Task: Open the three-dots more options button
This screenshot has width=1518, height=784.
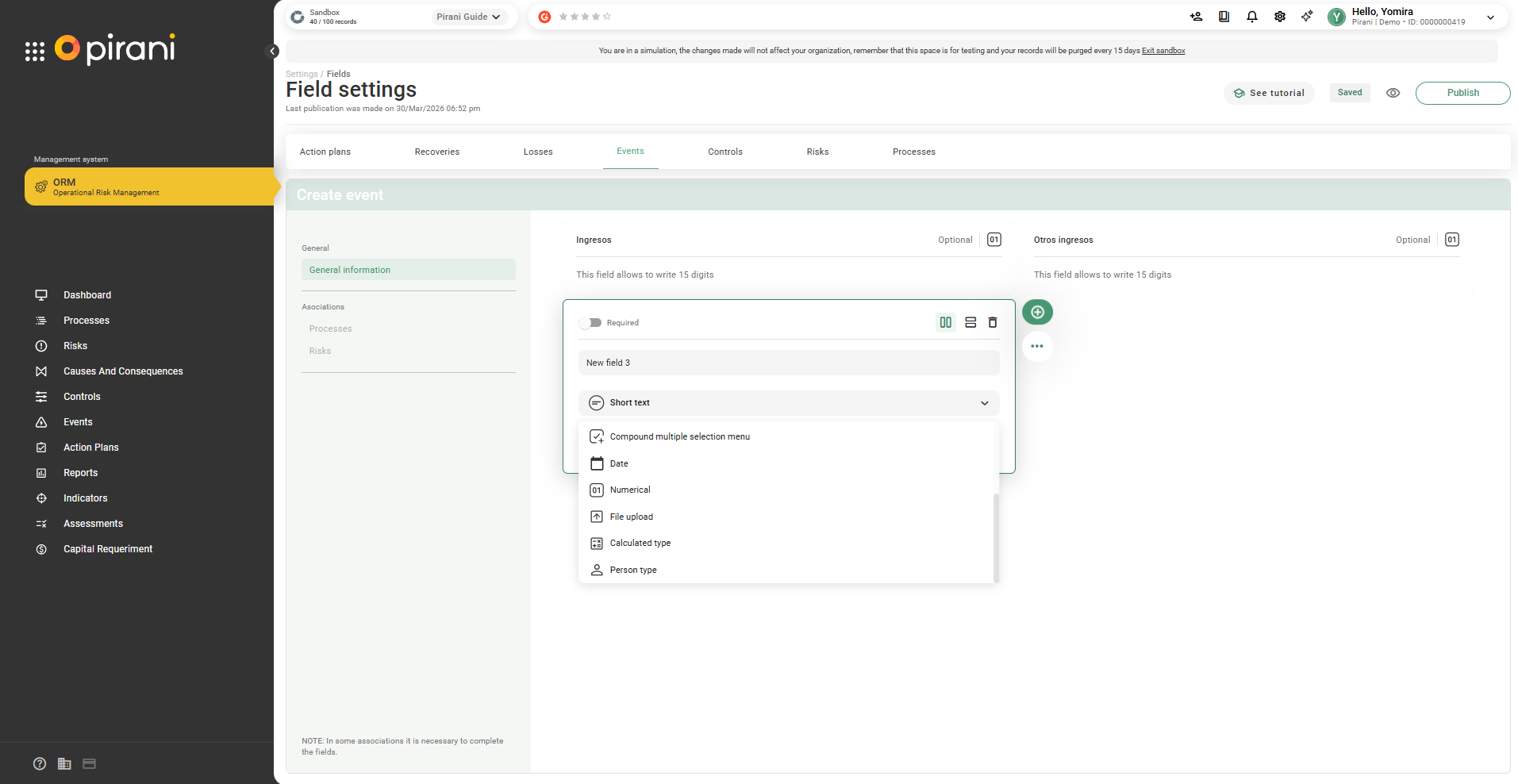Action: [1037, 346]
